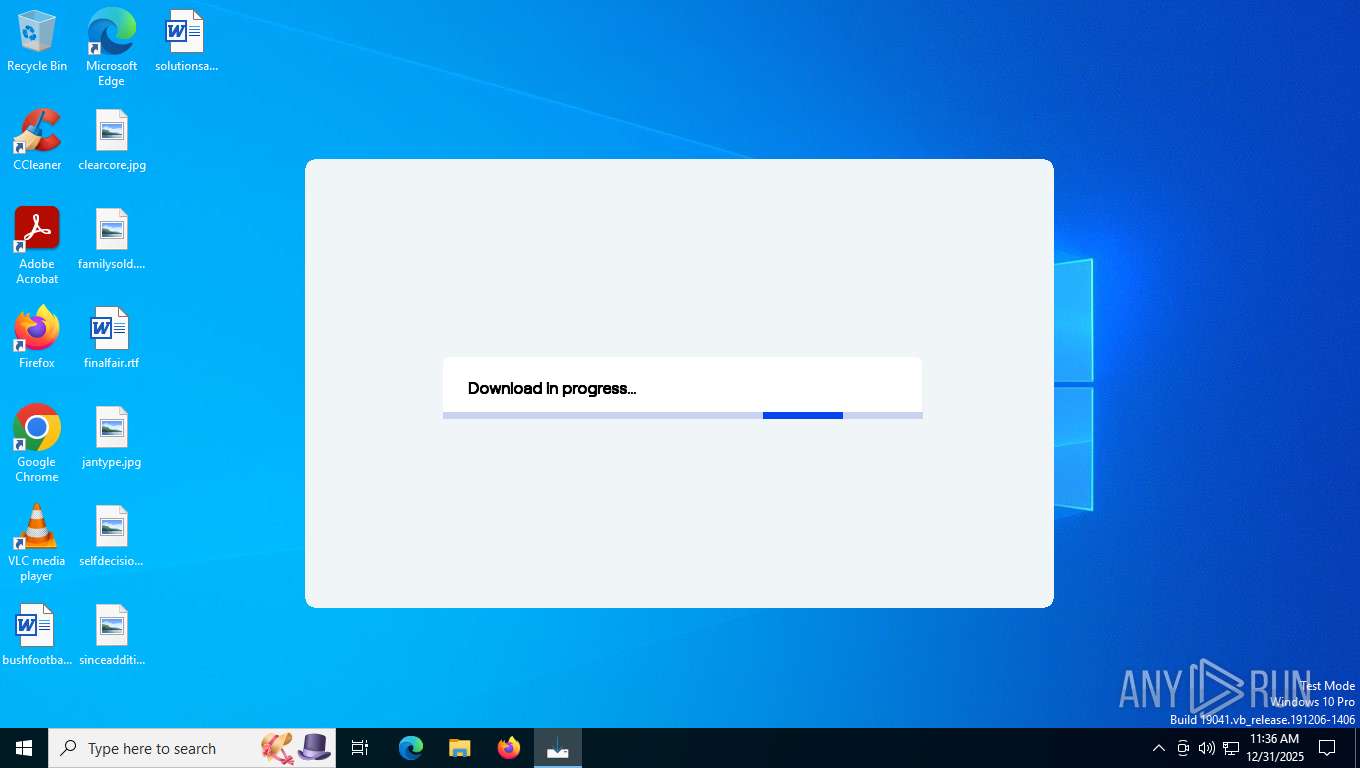Screen dimensions: 1360x768
Task: Open the network status tray icon
Action: point(1231,748)
